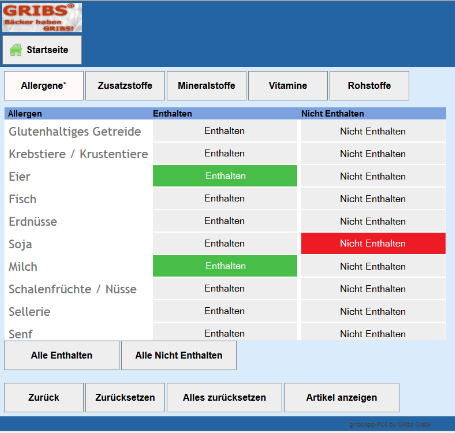The height and width of the screenshot is (433, 455).
Task: Go back with the Zurück button
Action: [x=44, y=398]
